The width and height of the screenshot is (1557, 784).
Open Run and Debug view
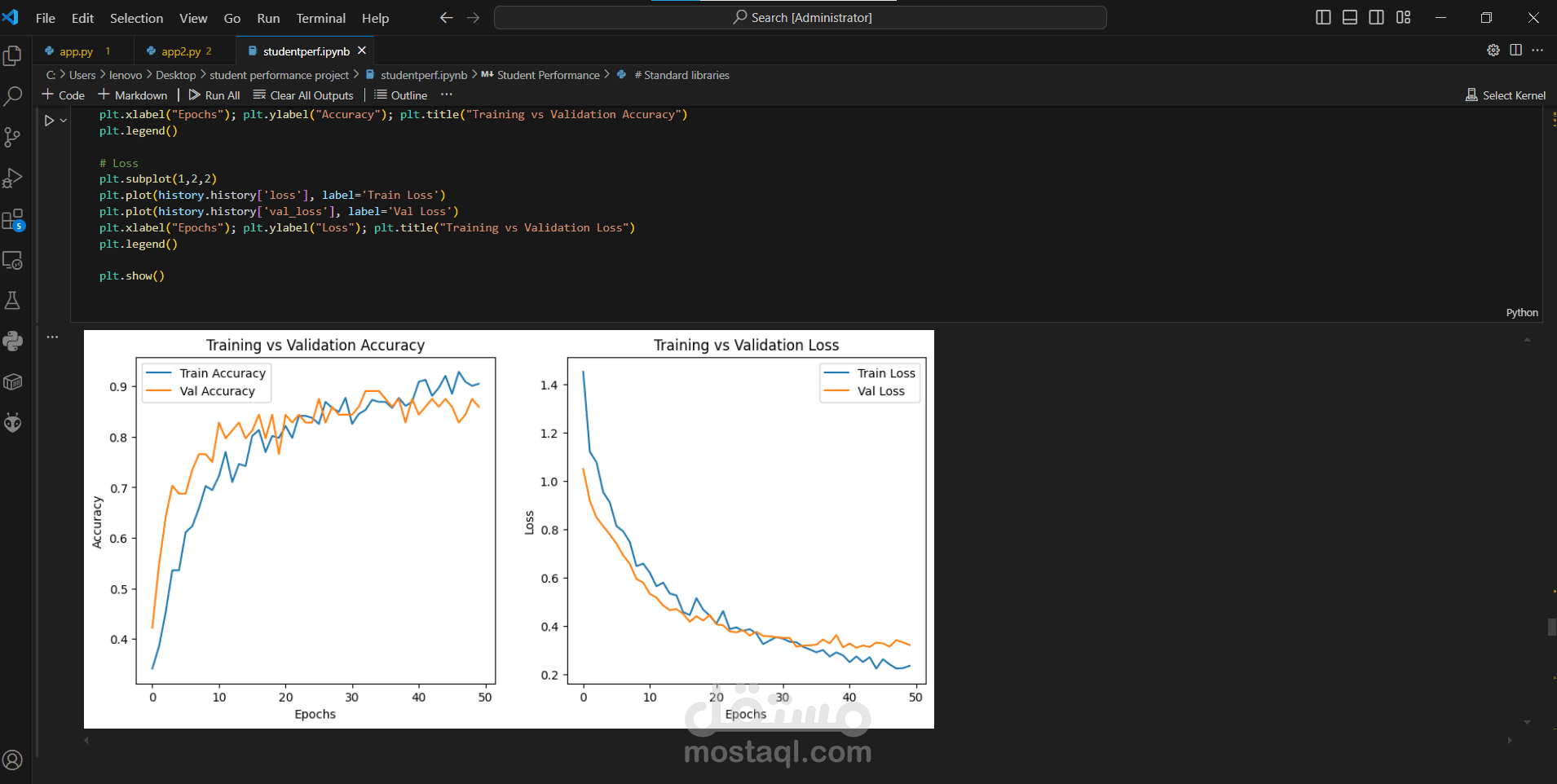13,178
